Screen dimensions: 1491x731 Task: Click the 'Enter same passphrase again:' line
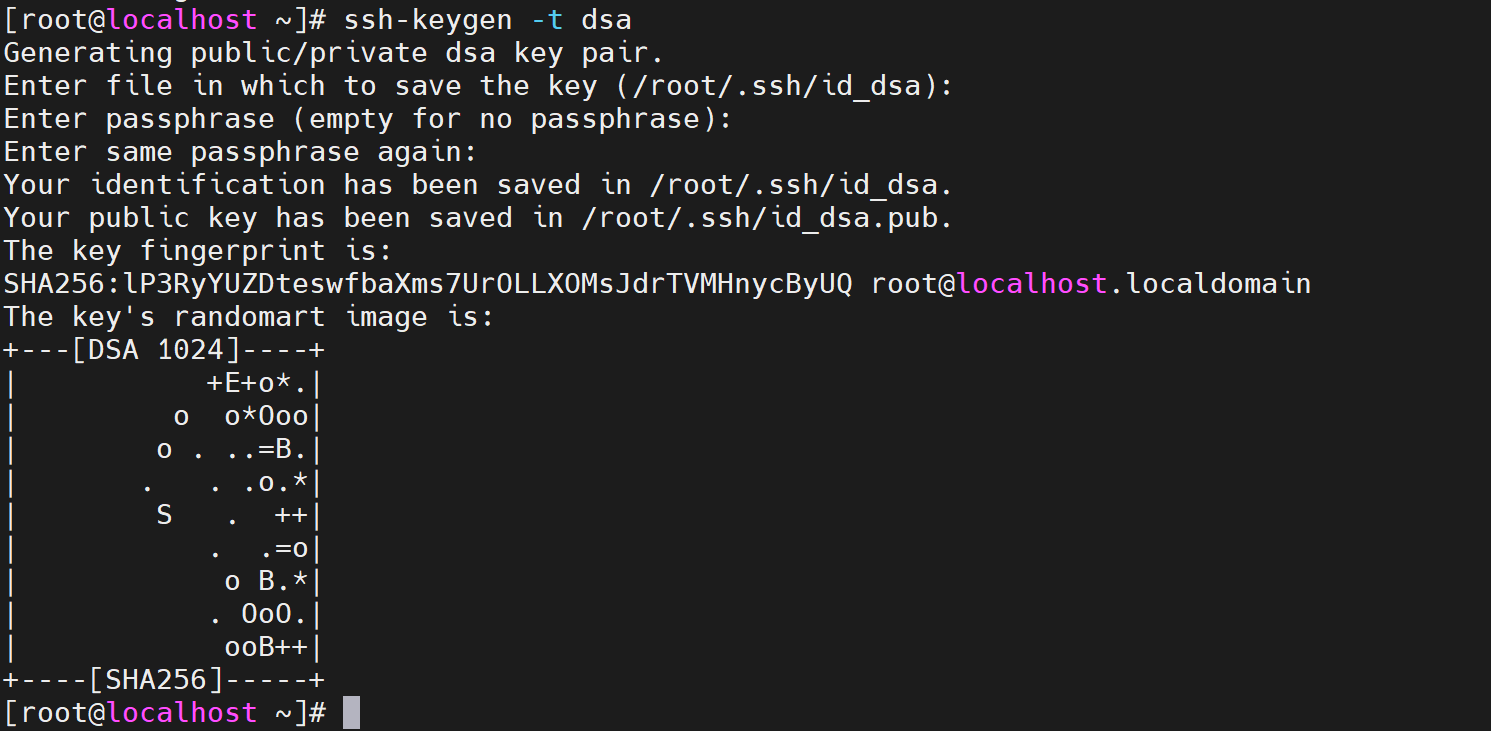241,152
